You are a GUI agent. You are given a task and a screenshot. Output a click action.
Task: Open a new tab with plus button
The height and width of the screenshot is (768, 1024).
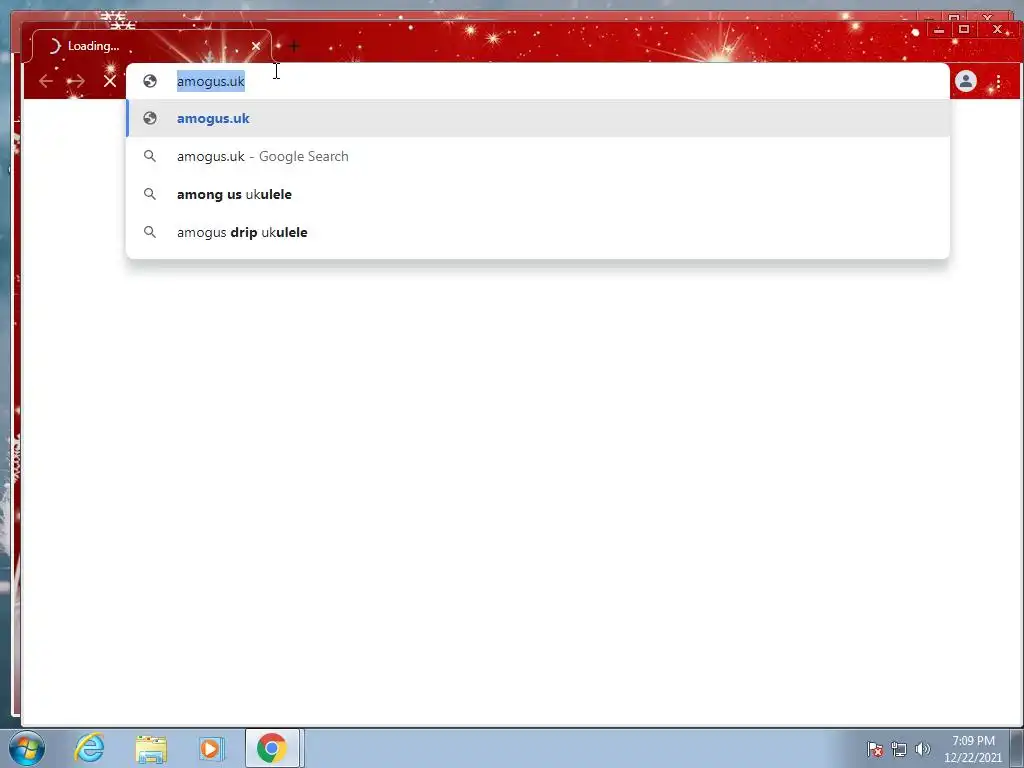(294, 46)
